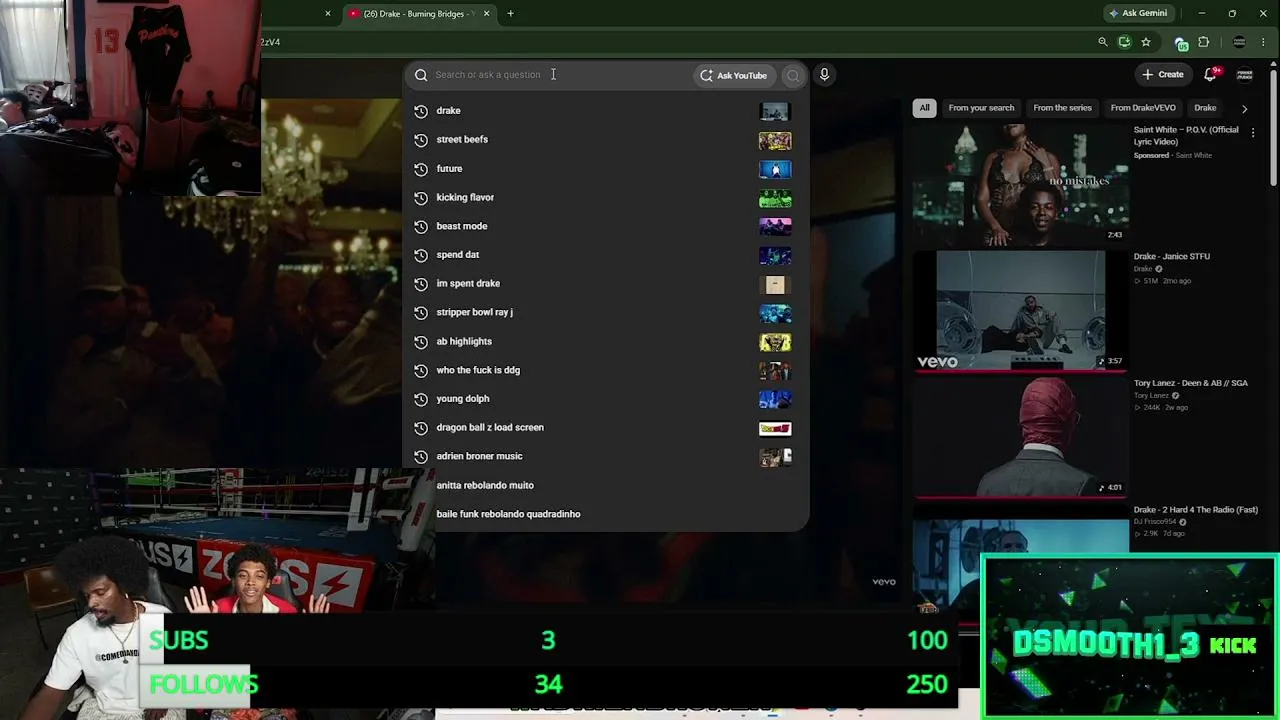Screen dimensions: 1280x720
Task: Open more options for Saint White video
Action: (x=1253, y=132)
